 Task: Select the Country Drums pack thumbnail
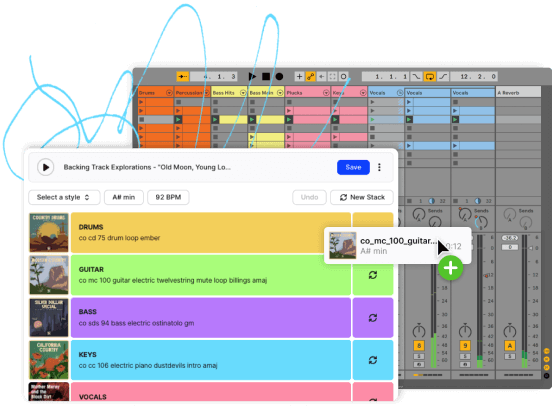pos(49,232)
